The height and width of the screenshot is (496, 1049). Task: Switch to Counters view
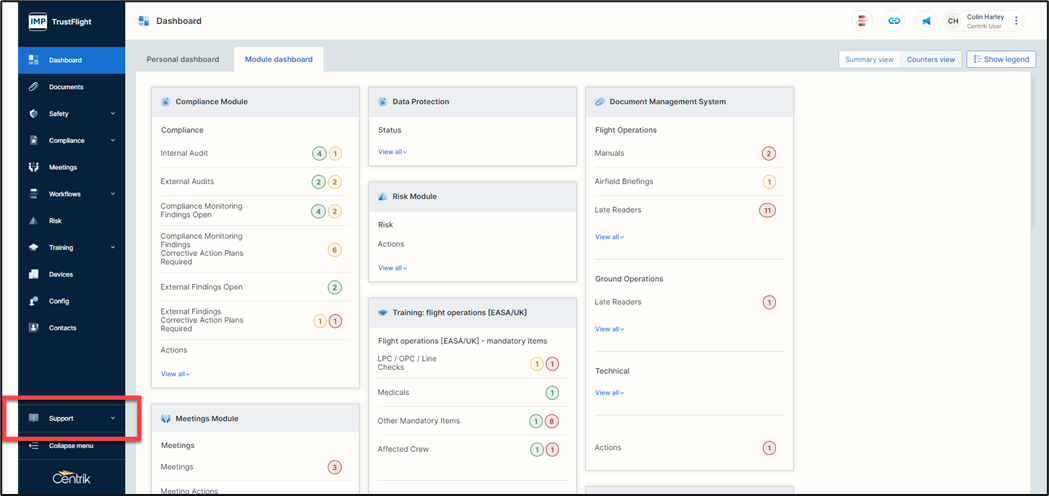click(x=930, y=60)
